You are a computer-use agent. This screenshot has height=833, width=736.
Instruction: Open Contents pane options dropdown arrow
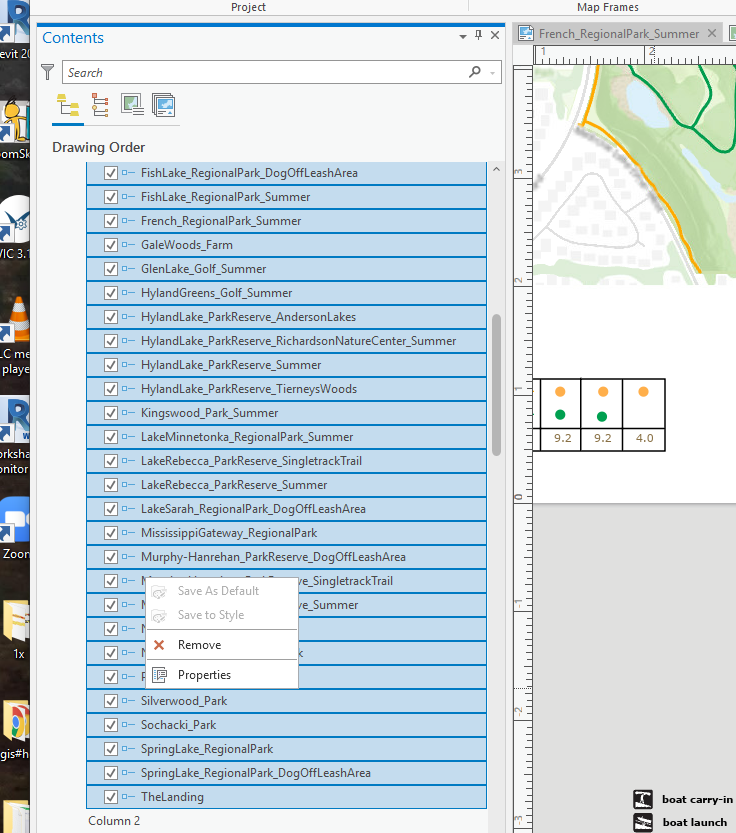pyautogui.click(x=463, y=37)
